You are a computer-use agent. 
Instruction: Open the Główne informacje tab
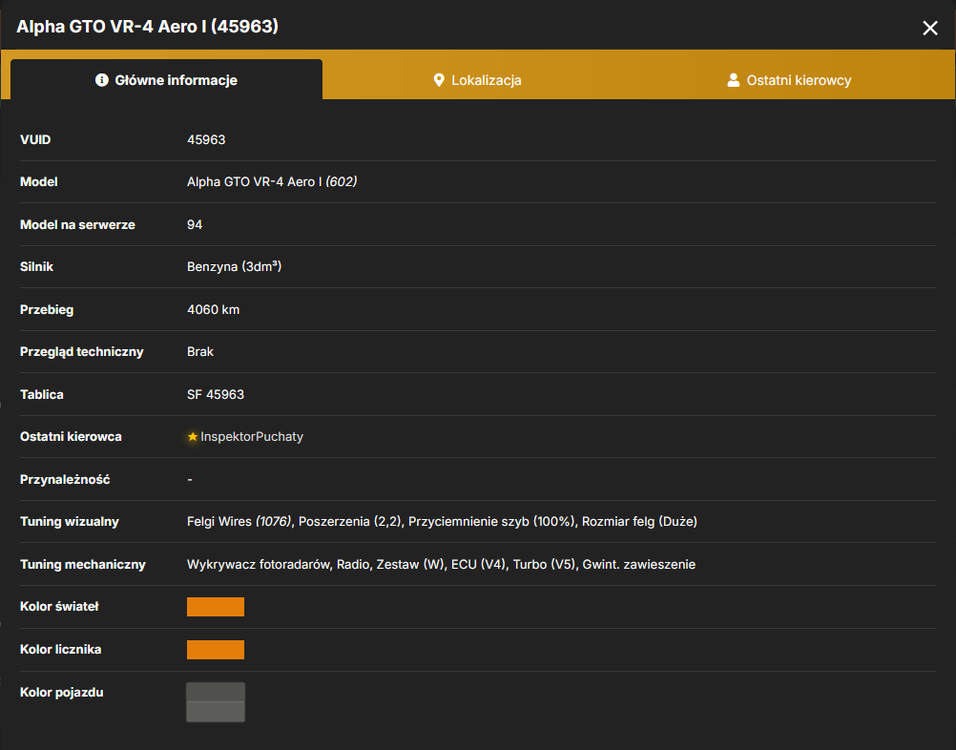166,80
